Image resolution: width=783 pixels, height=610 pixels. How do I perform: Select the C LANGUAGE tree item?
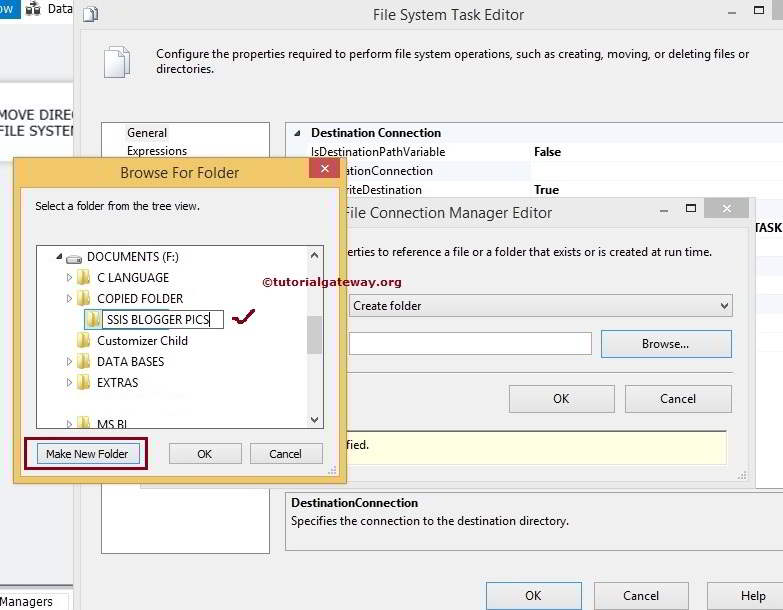pyautogui.click(x=133, y=278)
